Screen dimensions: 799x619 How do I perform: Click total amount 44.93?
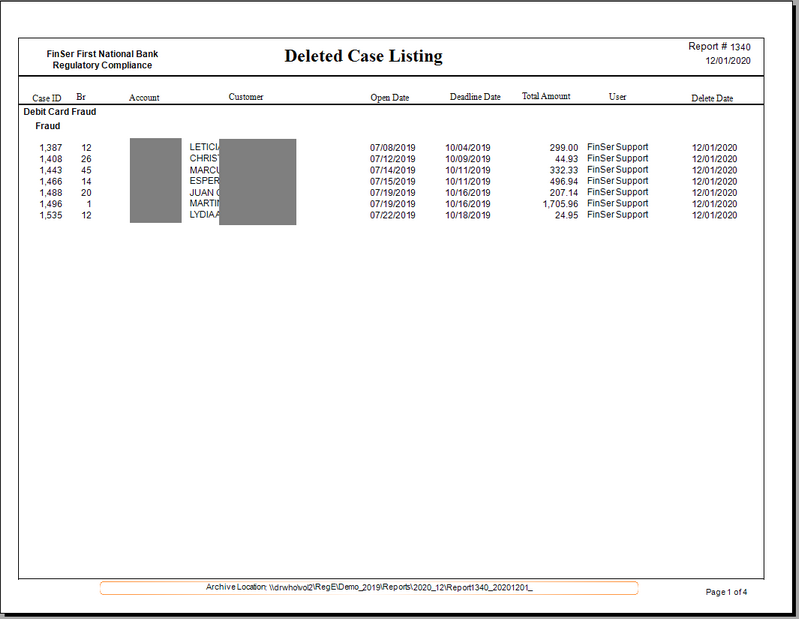click(x=567, y=159)
